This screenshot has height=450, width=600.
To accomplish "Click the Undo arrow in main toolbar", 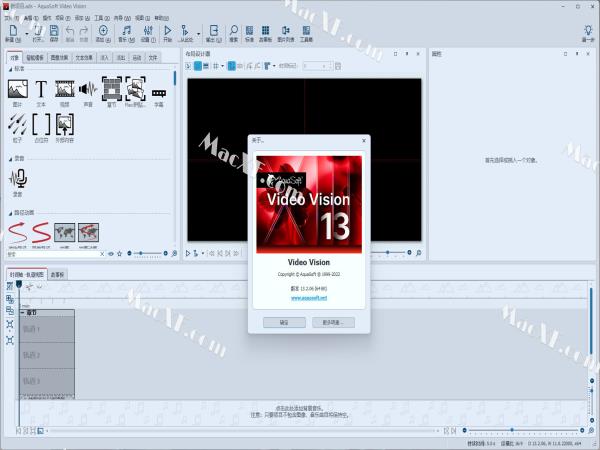I will tap(70, 31).
